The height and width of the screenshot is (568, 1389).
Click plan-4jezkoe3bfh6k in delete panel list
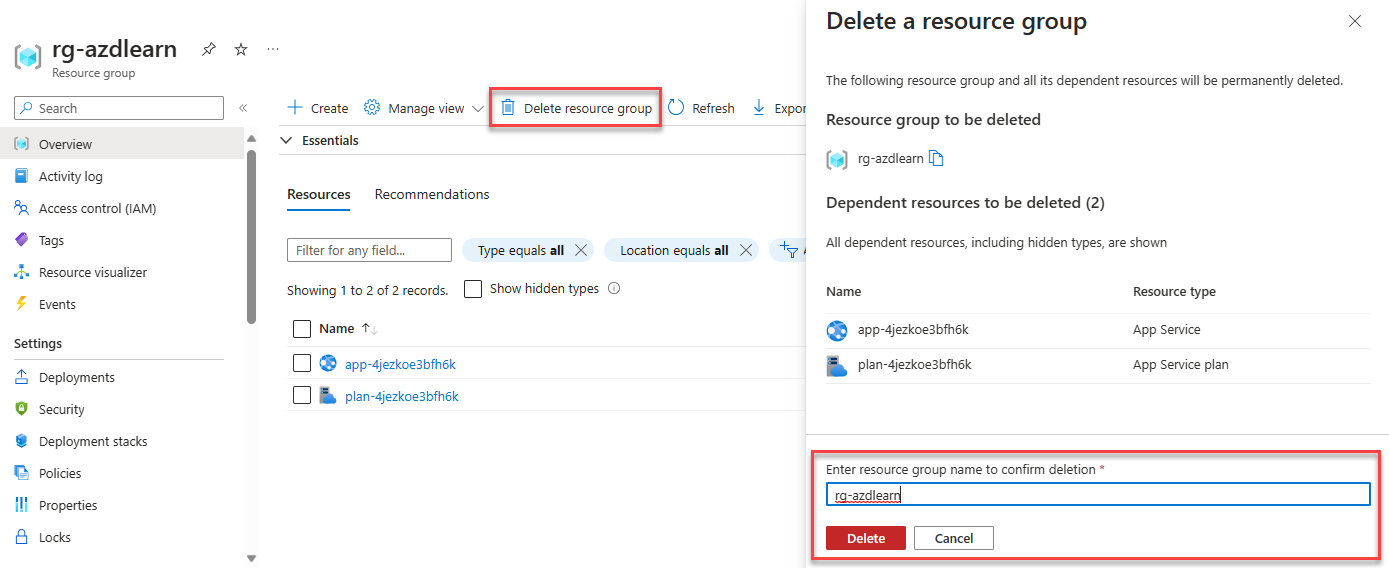915,364
